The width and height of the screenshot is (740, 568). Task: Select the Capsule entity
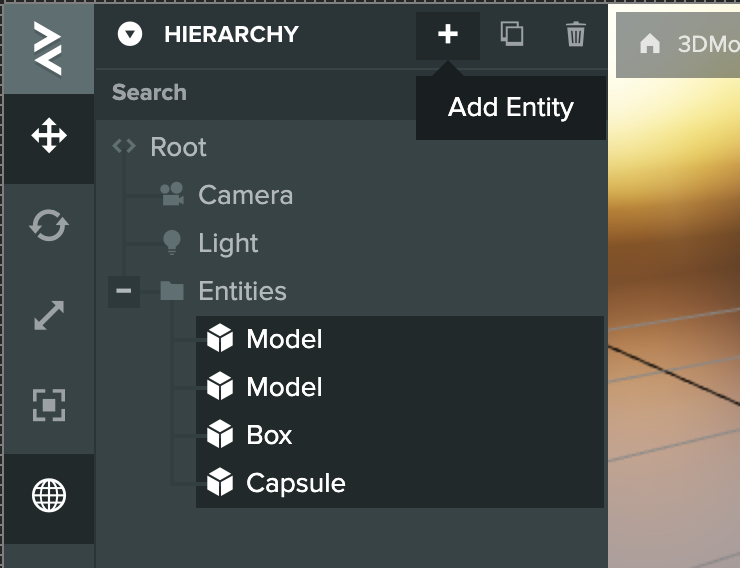pyautogui.click(x=295, y=483)
